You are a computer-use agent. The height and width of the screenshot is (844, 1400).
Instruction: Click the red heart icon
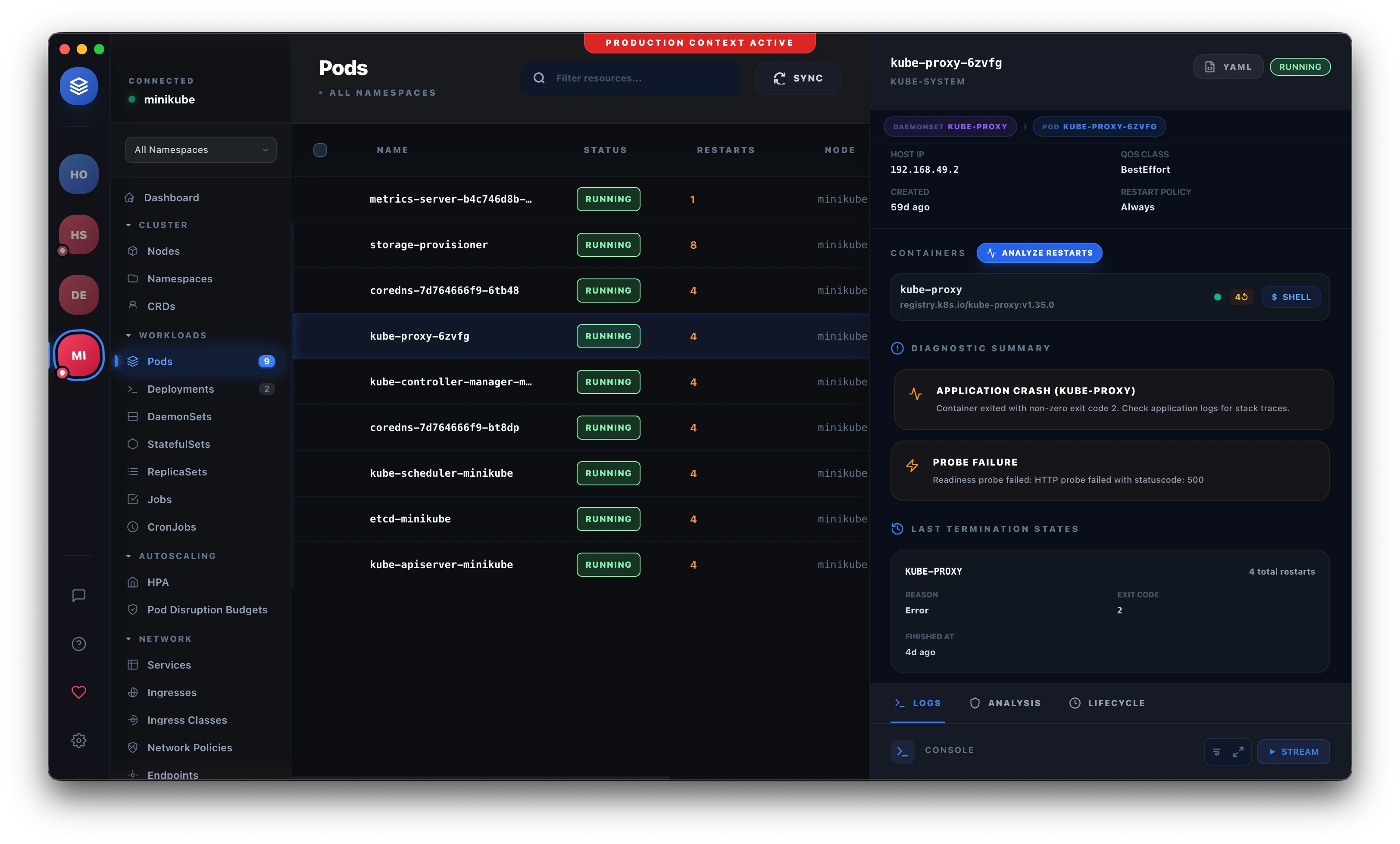[78, 692]
